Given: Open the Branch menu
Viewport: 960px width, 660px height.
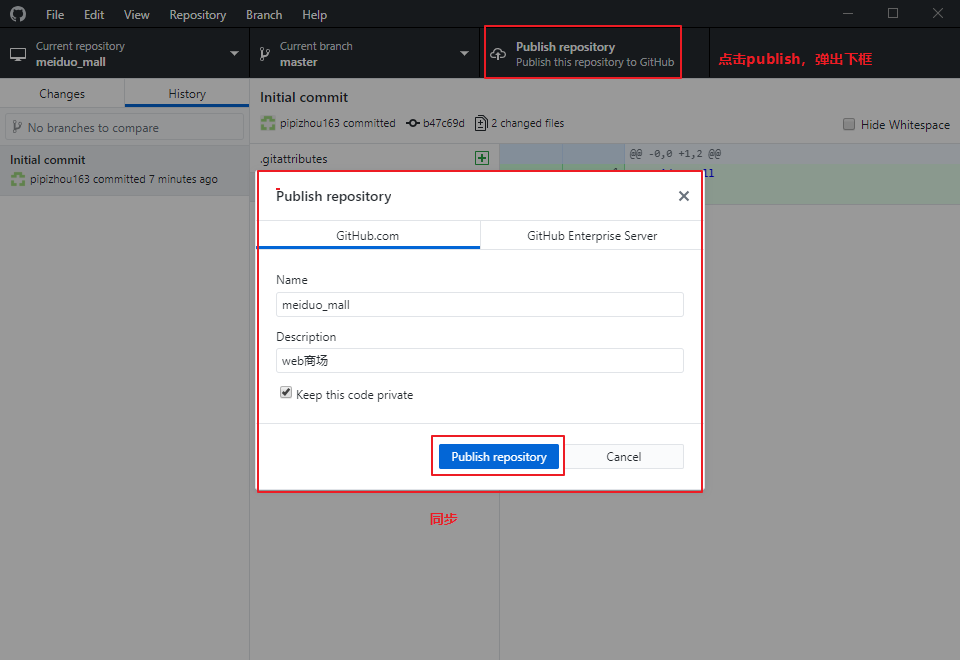Looking at the screenshot, I should coord(264,15).
